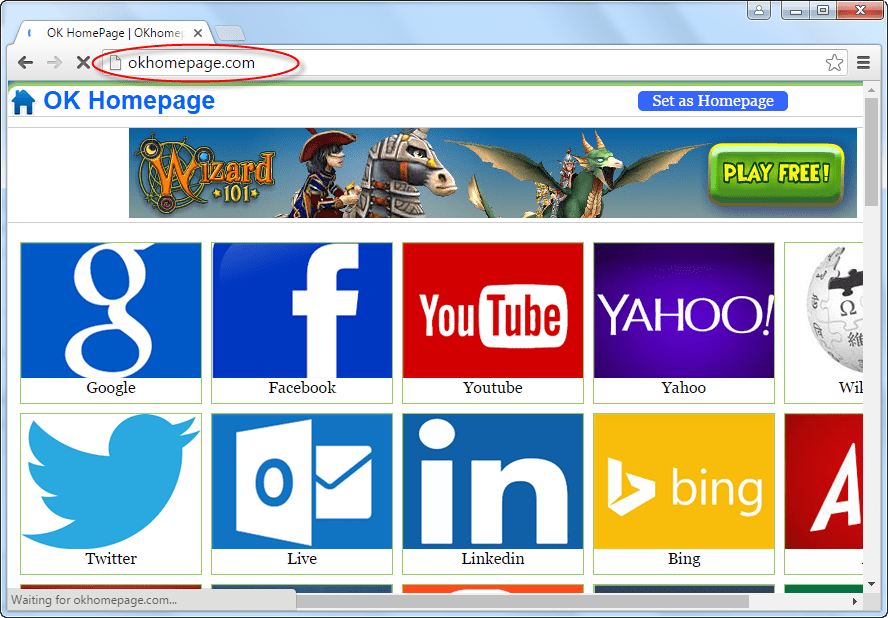This screenshot has width=888, height=618.
Task: Open the red tile with white letter A
Action: [824, 481]
